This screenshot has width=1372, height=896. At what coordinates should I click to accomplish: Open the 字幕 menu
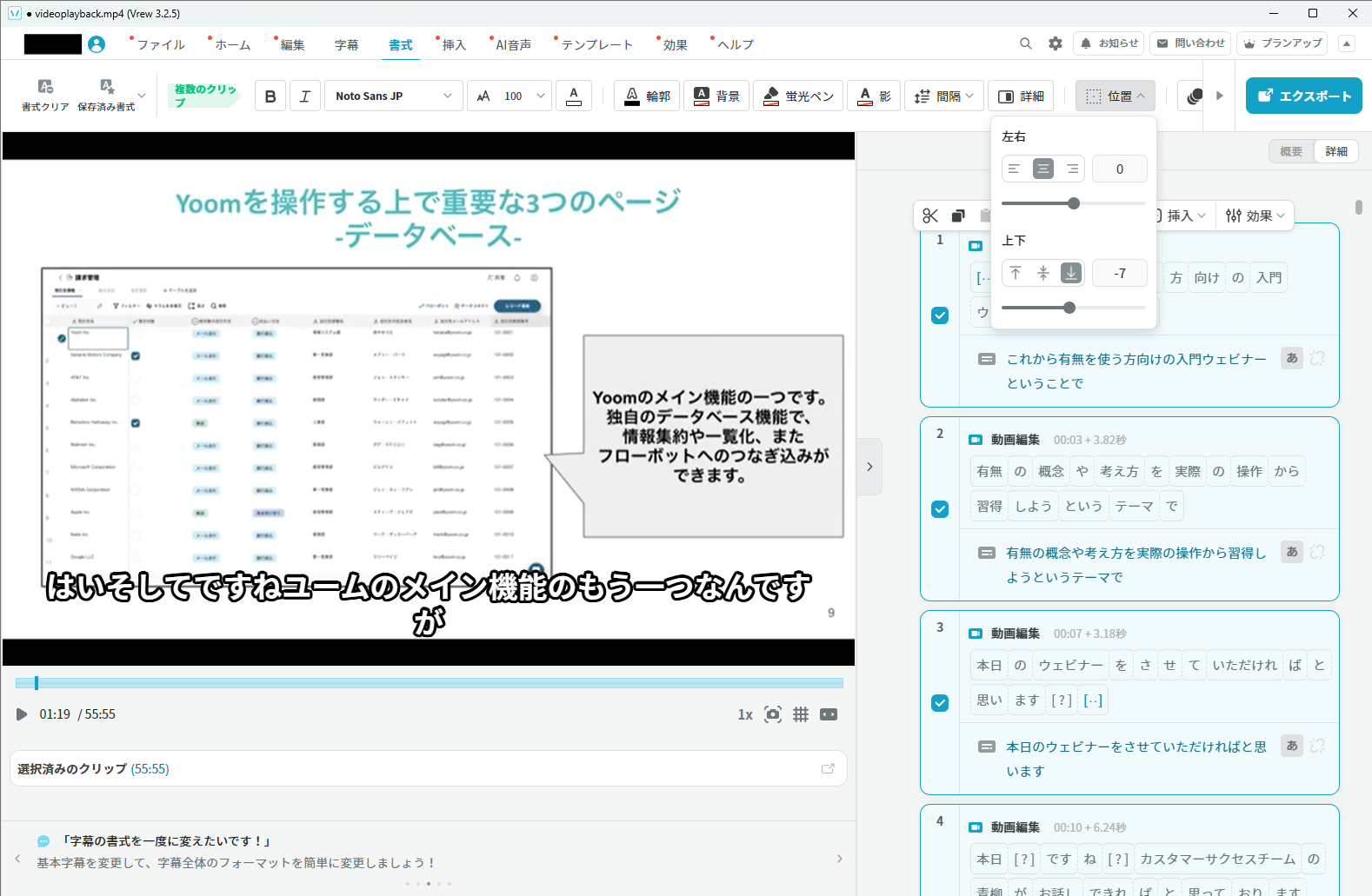point(346,44)
